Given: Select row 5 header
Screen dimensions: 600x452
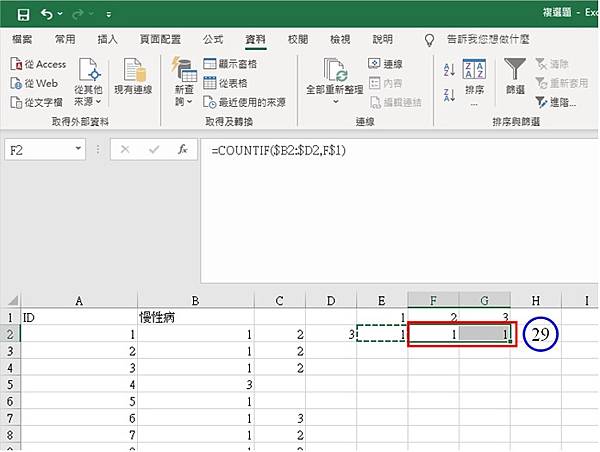Looking at the screenshot, I should pos(10,384).
